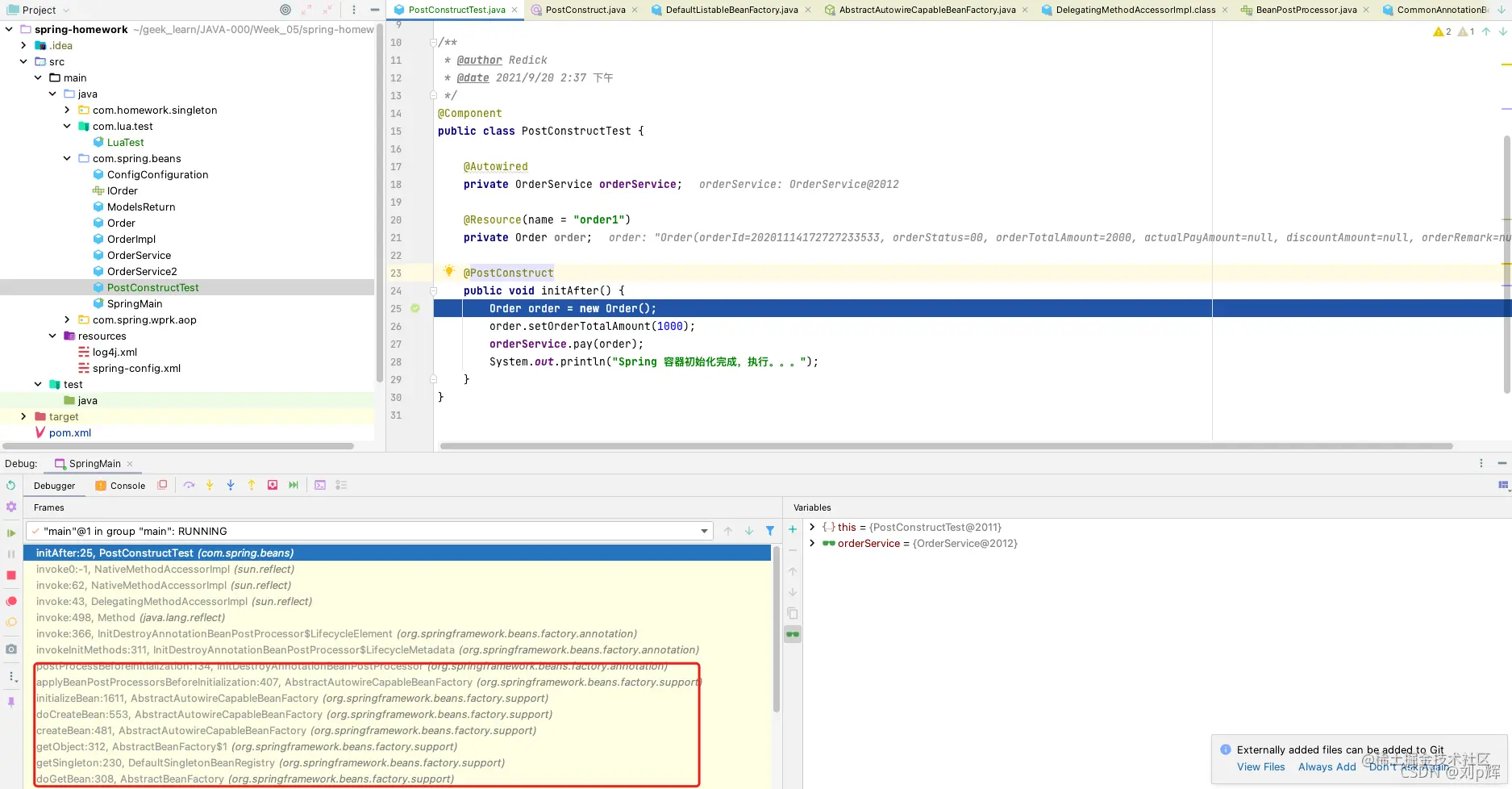Select the previous frame with up arrow
This screenshot has width=1512, height=789.
(728, 531)
